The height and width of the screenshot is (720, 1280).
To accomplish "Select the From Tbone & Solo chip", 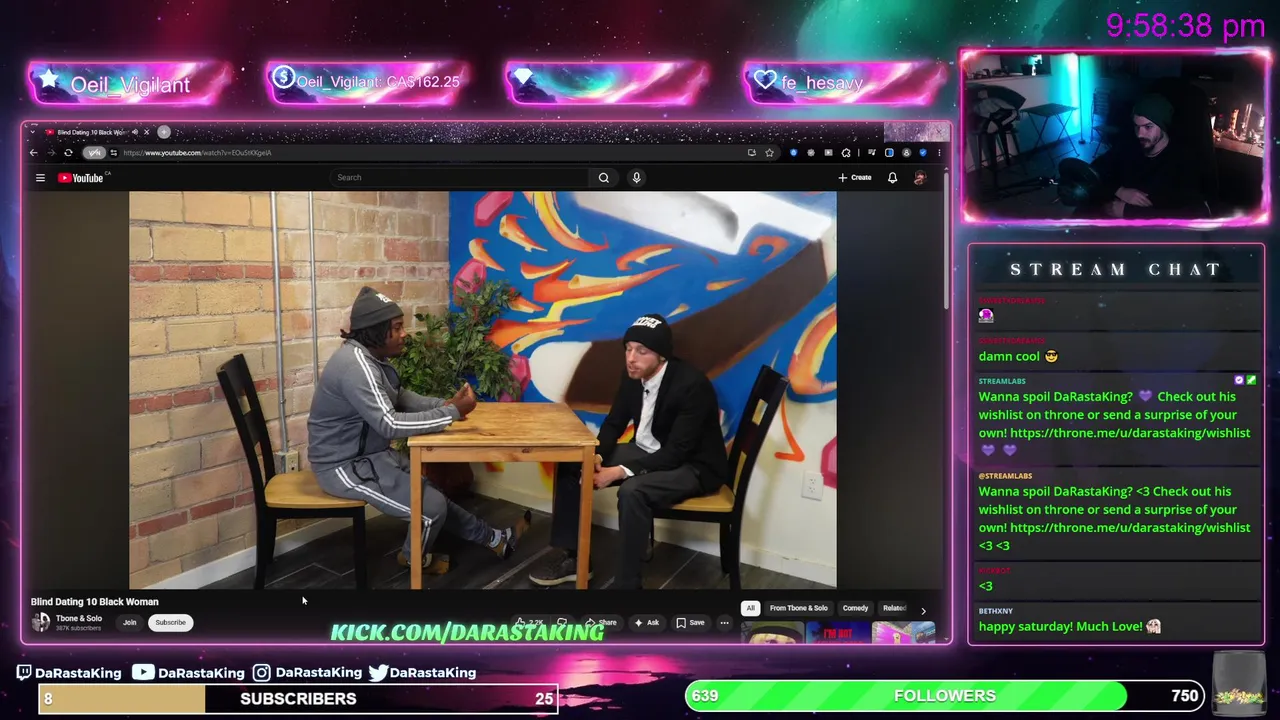I will (799, 608).
